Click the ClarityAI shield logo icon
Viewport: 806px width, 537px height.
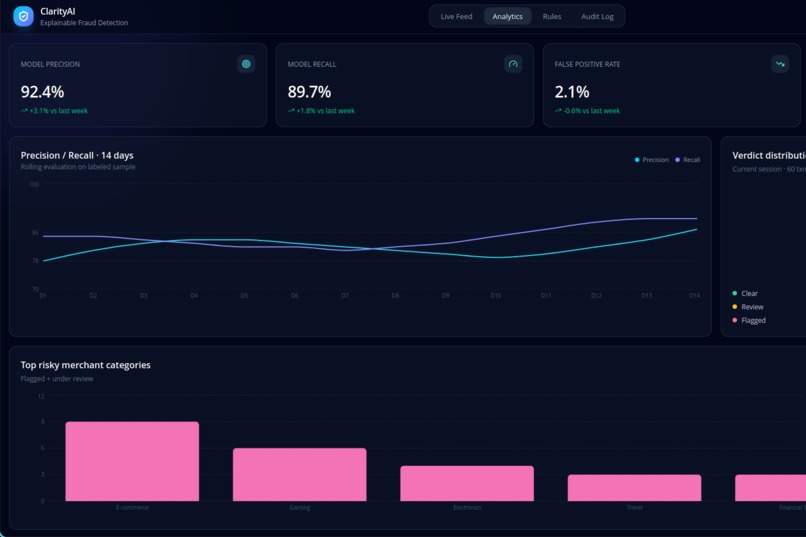pos(23,16)
